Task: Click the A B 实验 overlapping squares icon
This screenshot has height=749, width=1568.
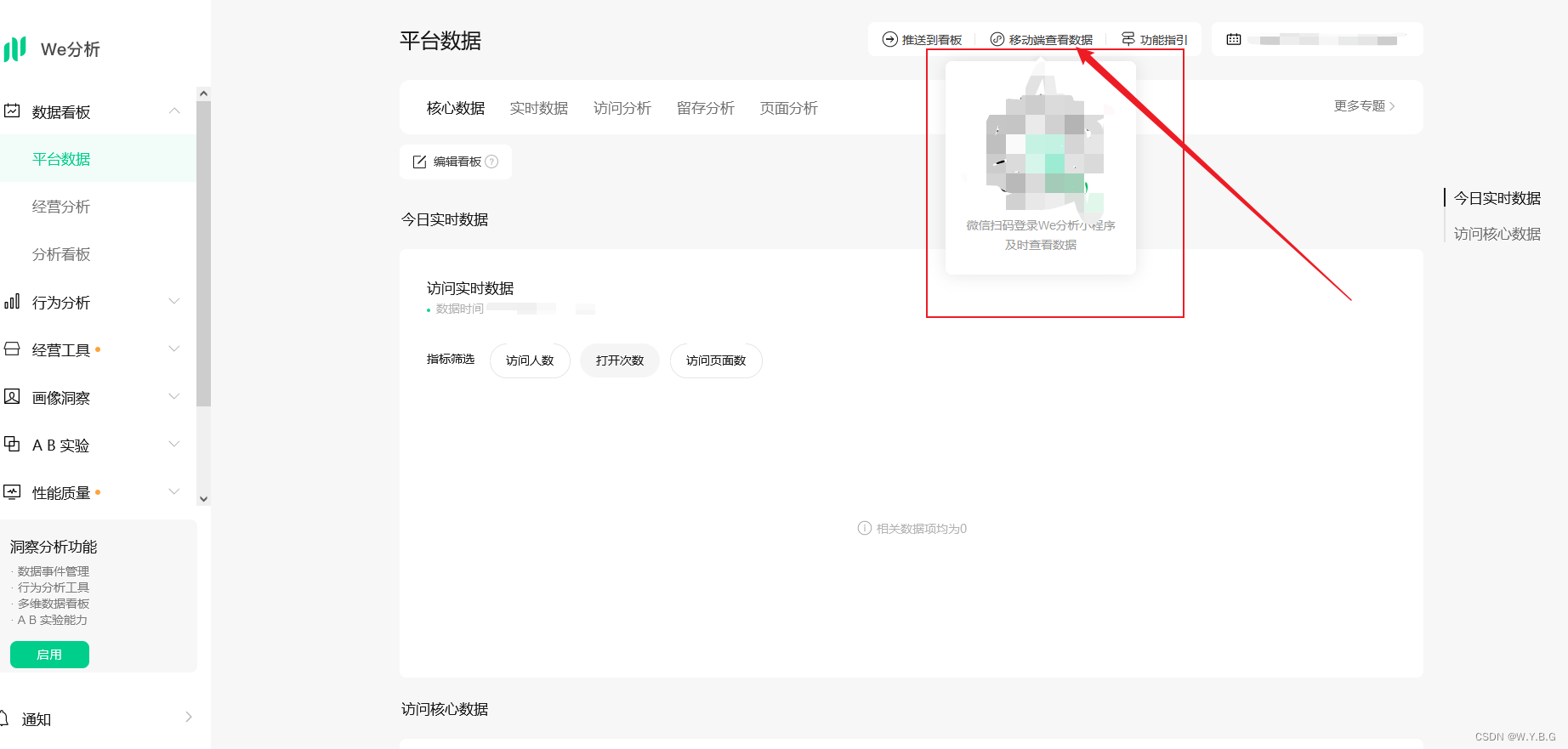Action: (12, 444)
